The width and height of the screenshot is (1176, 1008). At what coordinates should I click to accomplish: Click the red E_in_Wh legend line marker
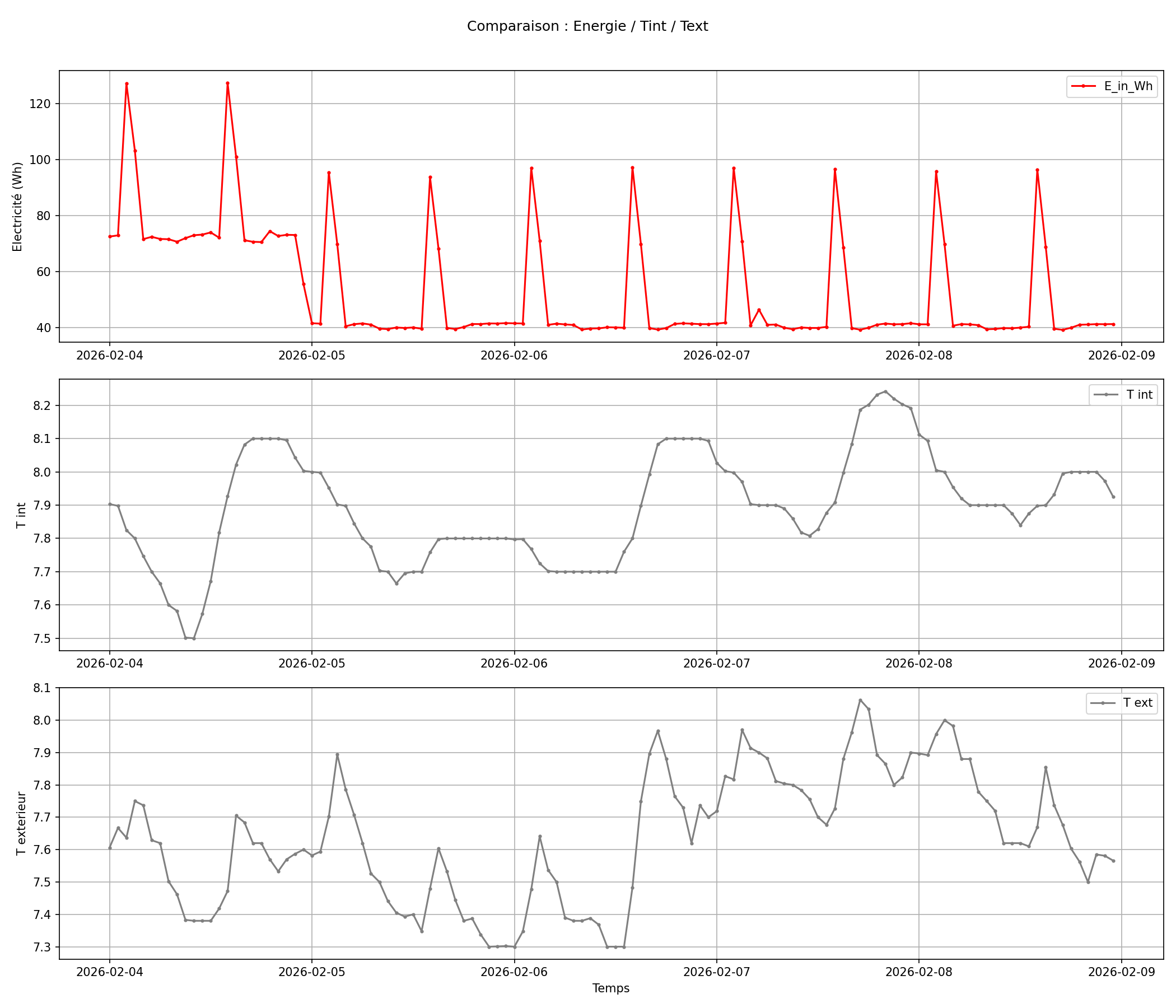[x=1083, y=86]
